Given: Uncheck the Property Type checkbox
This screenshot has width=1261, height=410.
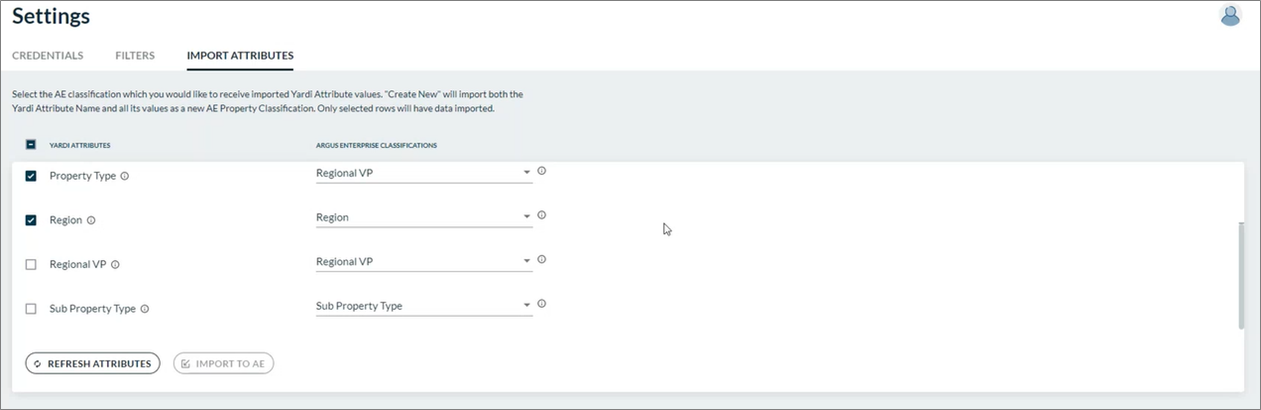Looking at the screenshot, I should [x=31, y=176].
